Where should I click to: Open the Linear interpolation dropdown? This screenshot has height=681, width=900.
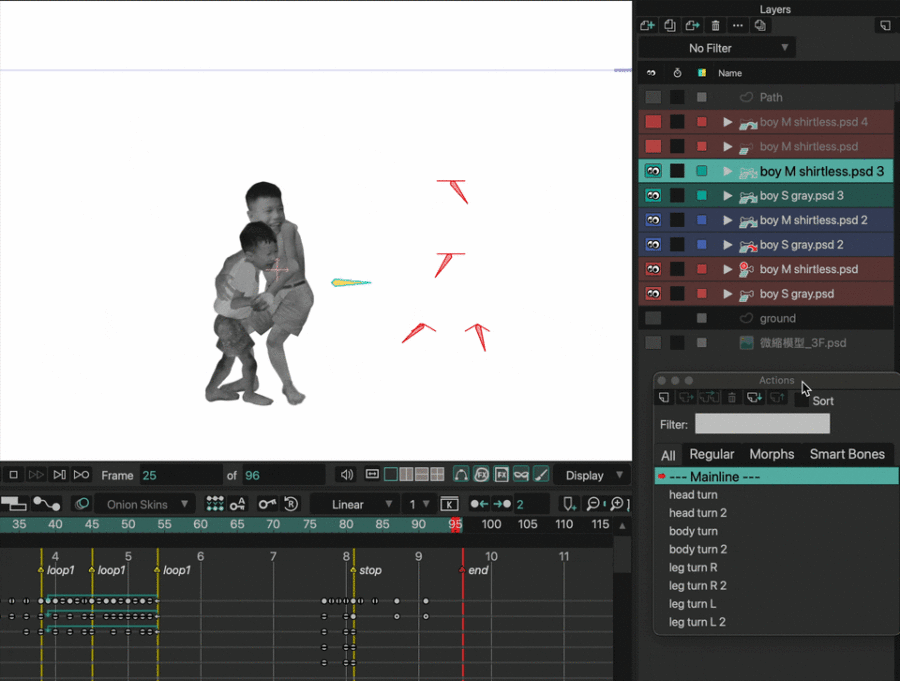click(354, 504)
